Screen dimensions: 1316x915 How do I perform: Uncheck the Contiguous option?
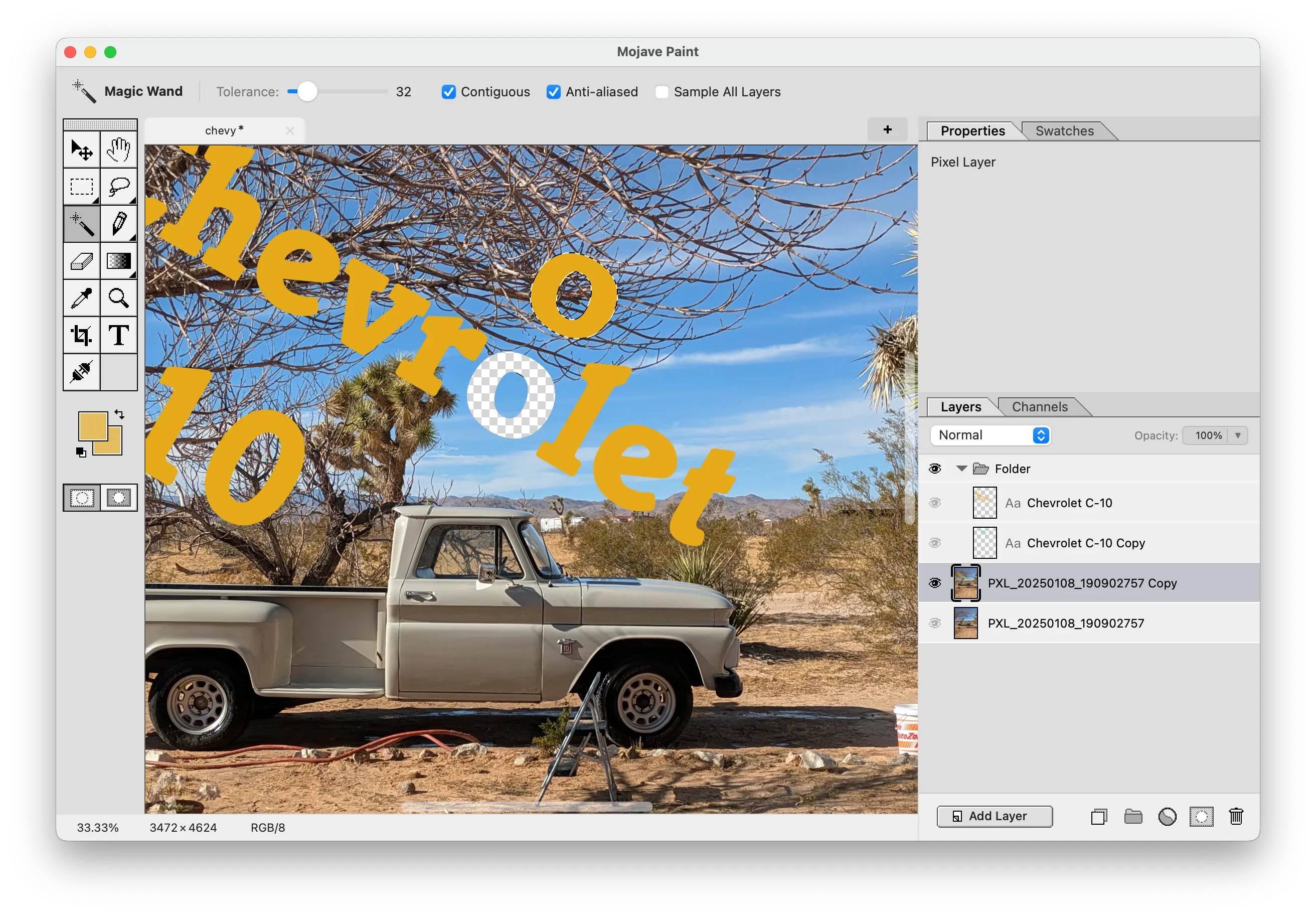pyautogui.click(x=449, y=92)
